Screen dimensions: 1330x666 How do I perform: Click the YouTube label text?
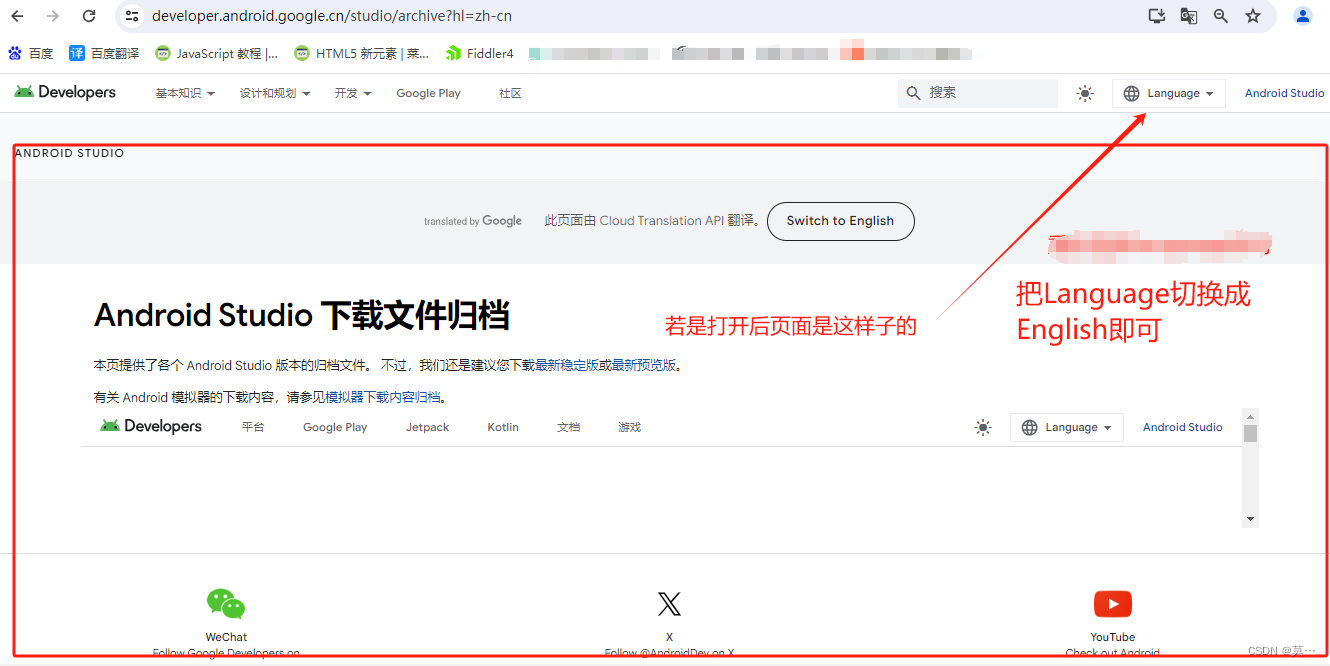pyautogui.click(x=1113, y=637)
